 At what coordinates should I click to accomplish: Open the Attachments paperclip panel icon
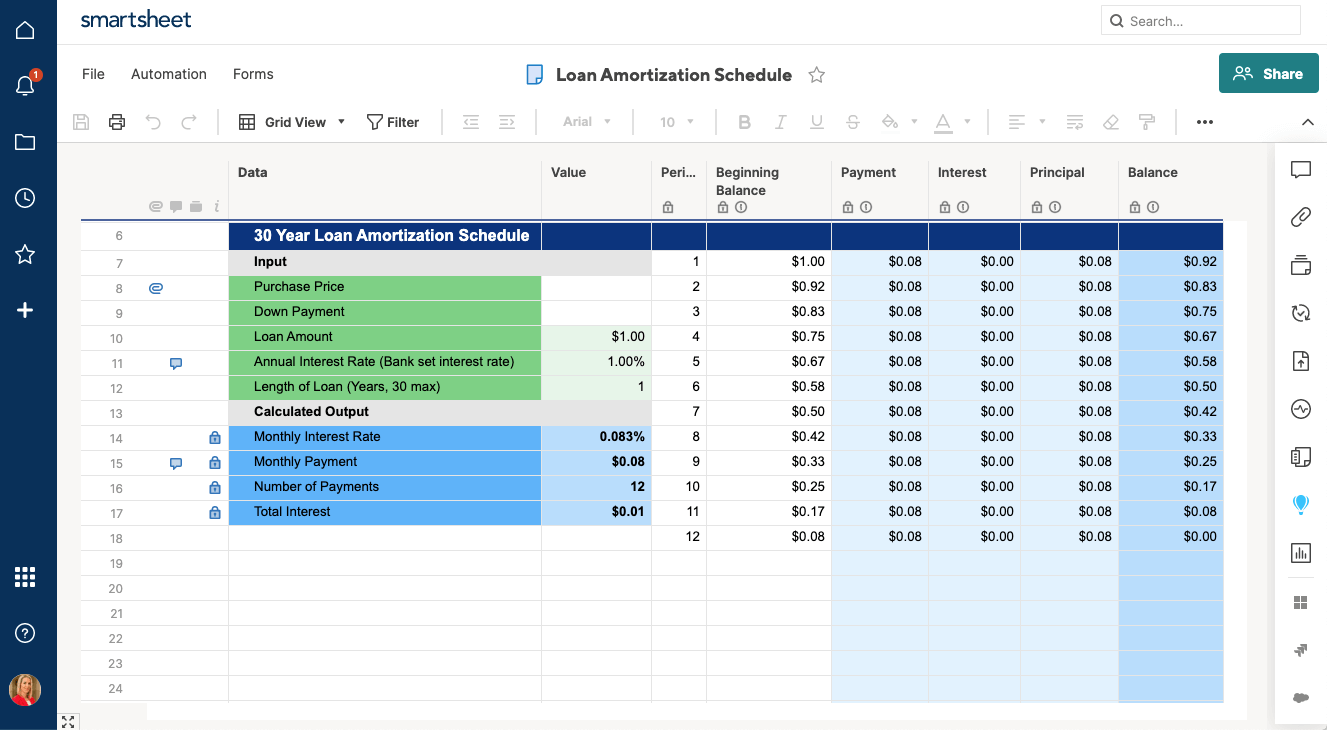point(1300,217)
